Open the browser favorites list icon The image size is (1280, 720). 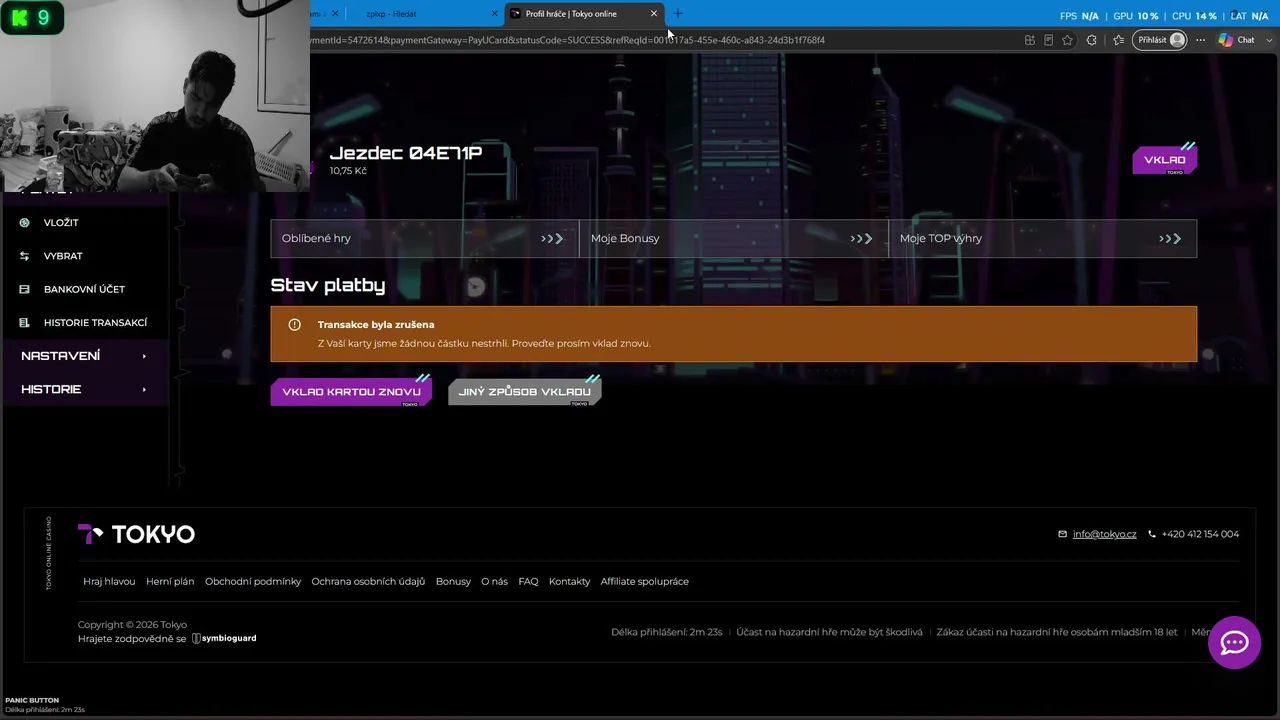click(1118, 40)
